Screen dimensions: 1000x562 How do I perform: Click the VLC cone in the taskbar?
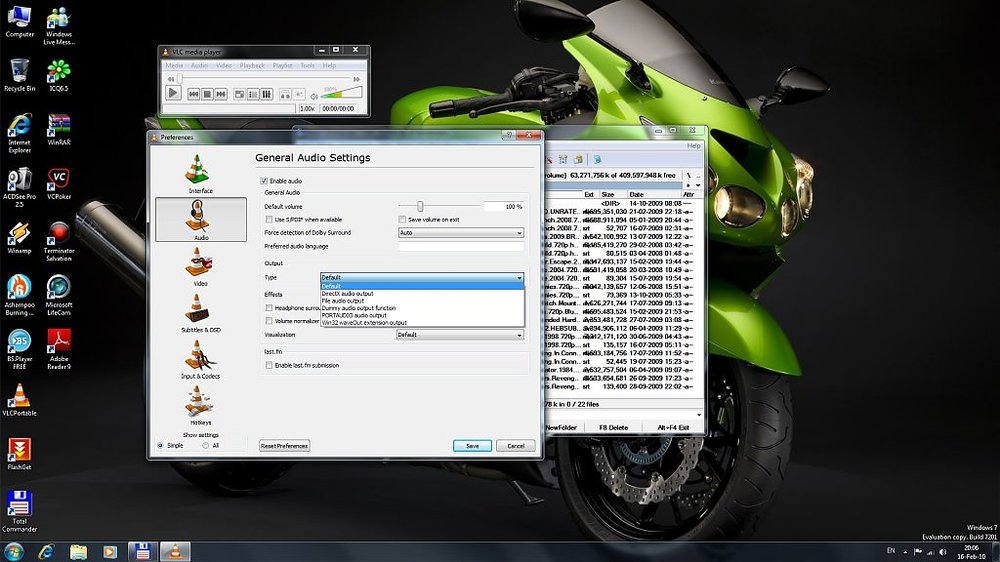pyautogui.click(x=175, y=551)
